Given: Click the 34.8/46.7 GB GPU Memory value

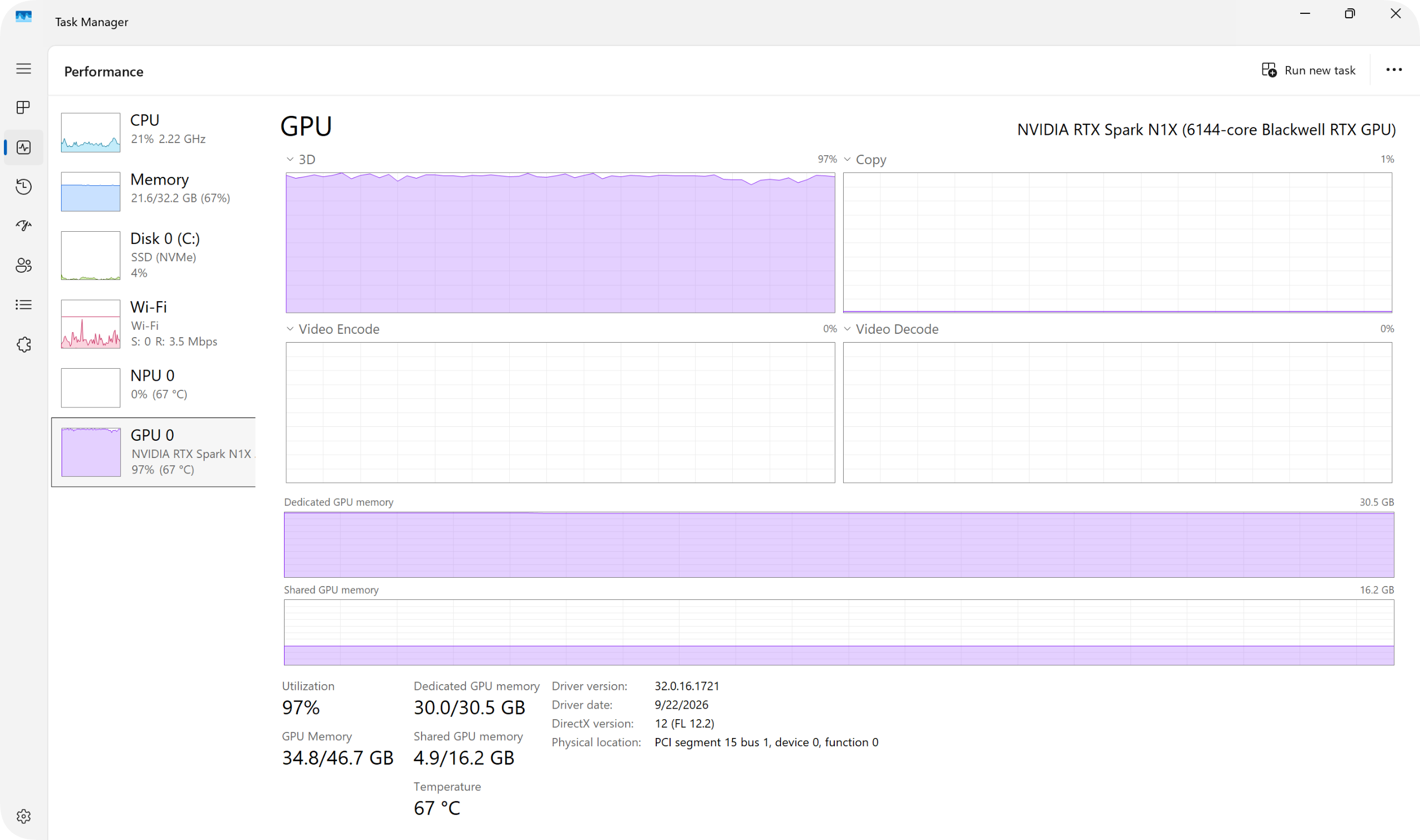Looking at the screenshot, I should coord(337,758).
